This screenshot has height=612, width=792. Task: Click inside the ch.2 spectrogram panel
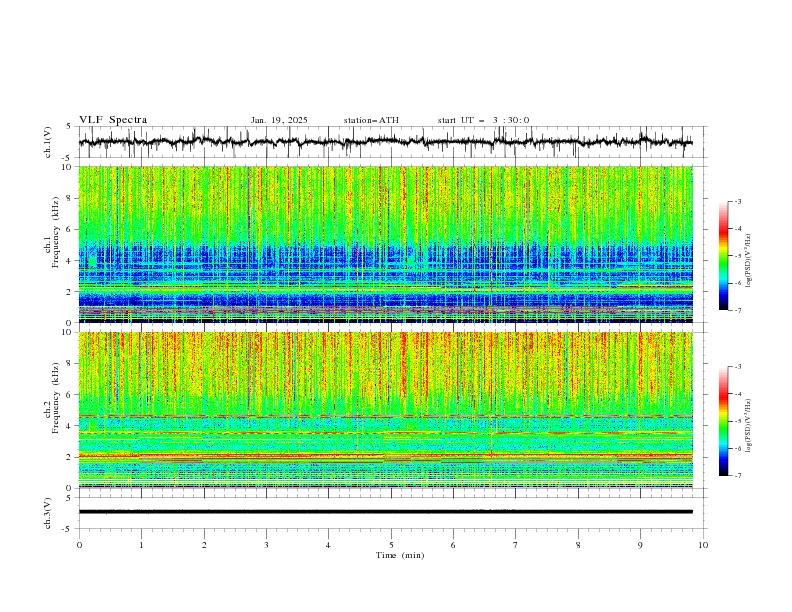(x=385, y=410)
